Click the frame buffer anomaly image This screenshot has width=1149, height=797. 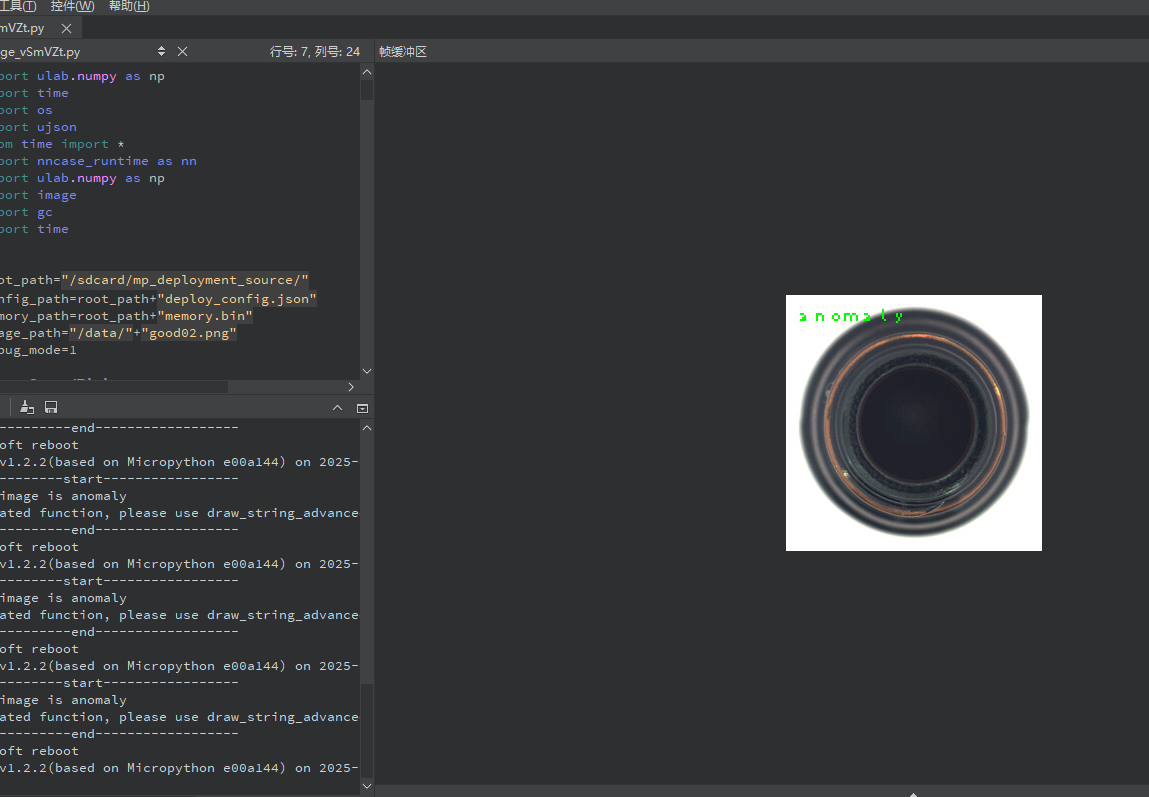[x=913, y=423]
